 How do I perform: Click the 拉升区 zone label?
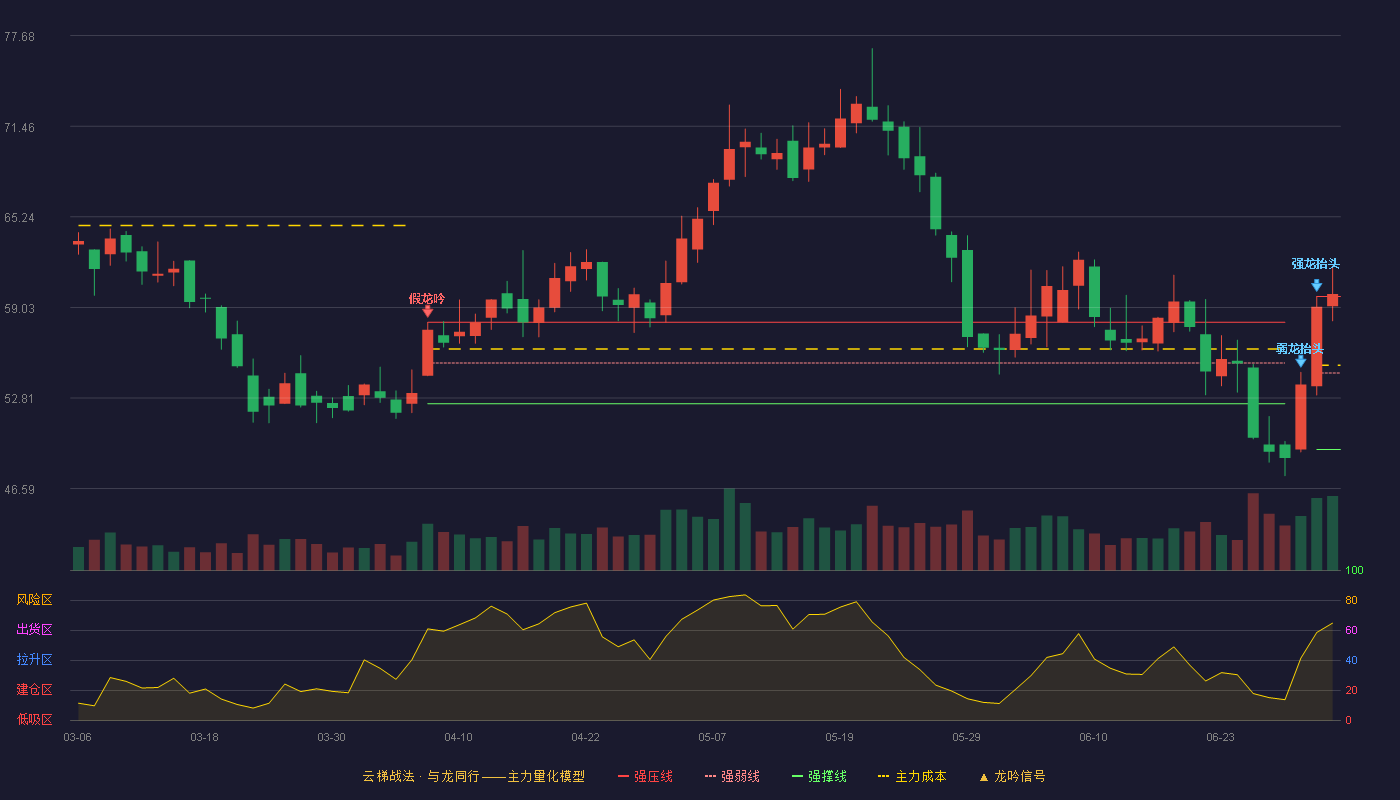click(x=34, y=660)
